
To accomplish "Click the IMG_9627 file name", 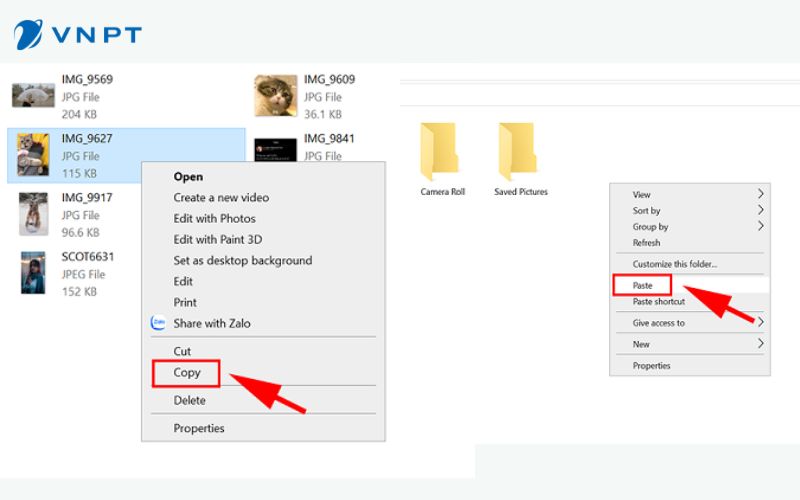I will click(x=87, y=139).
